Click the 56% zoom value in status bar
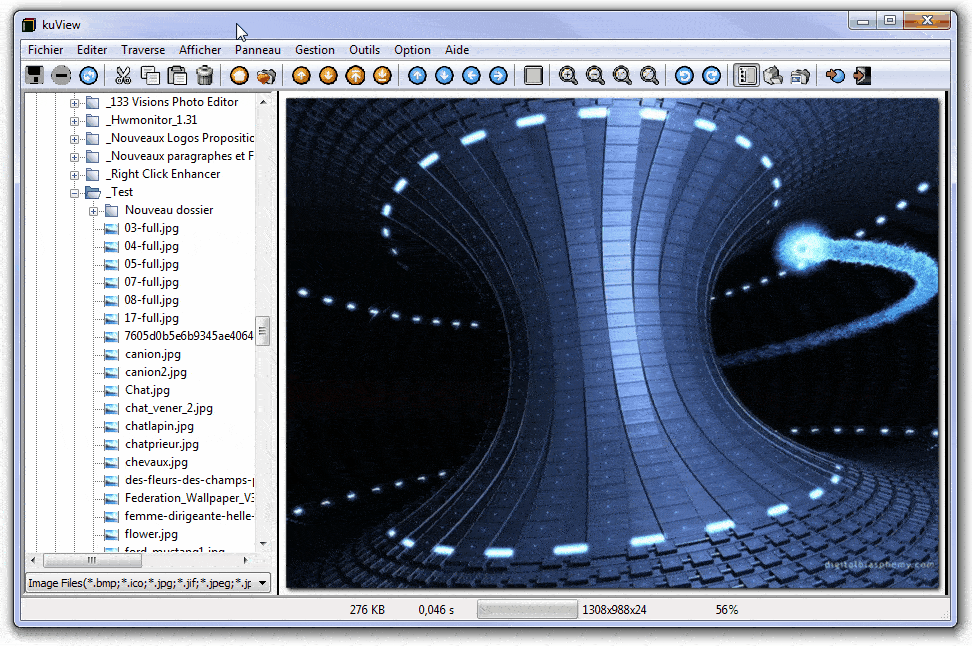Image resolution: width=972 pixels, height=646 pixels. tap(727, 610)
